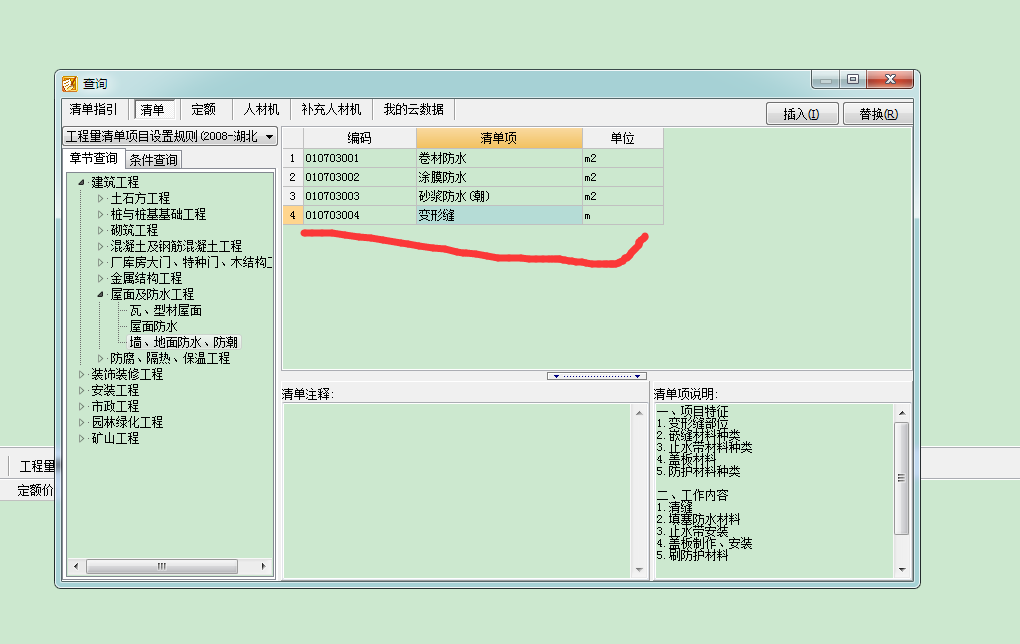This screenshot has height=644, width=1020.
Task: Switch to the 清单指引 tab
Action: click(94, 109)
